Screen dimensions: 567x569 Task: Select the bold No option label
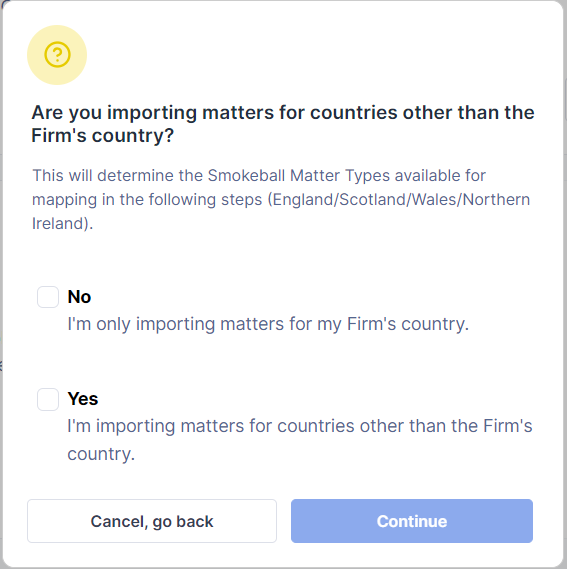(x=79, y=297)
